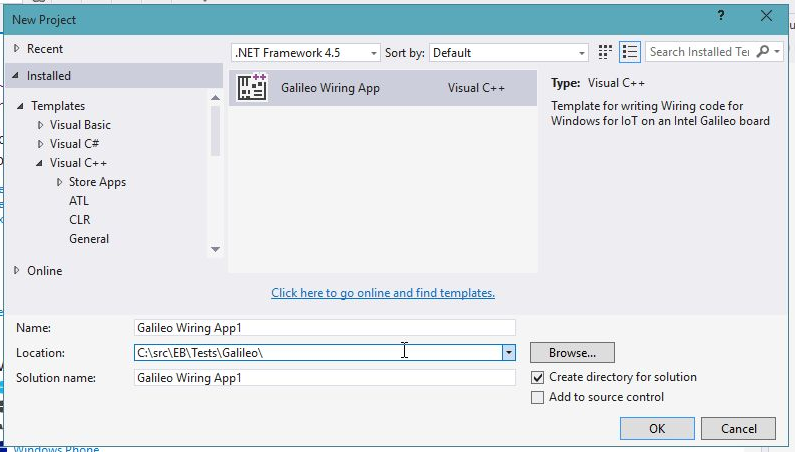Expand the Online section

[x=17, y=271]
